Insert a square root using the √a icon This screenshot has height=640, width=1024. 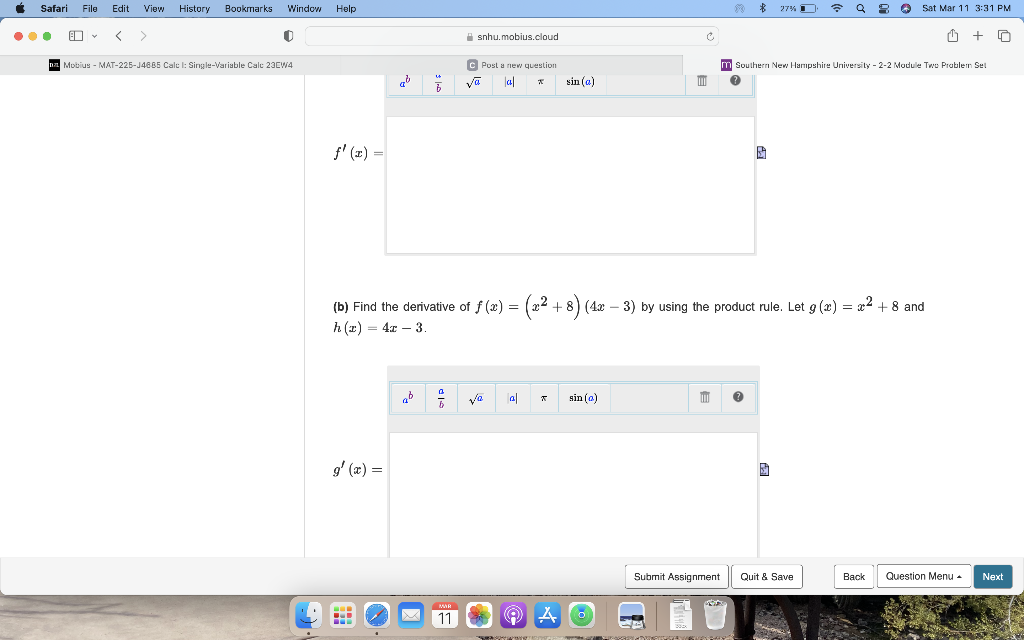pos(475,397)
